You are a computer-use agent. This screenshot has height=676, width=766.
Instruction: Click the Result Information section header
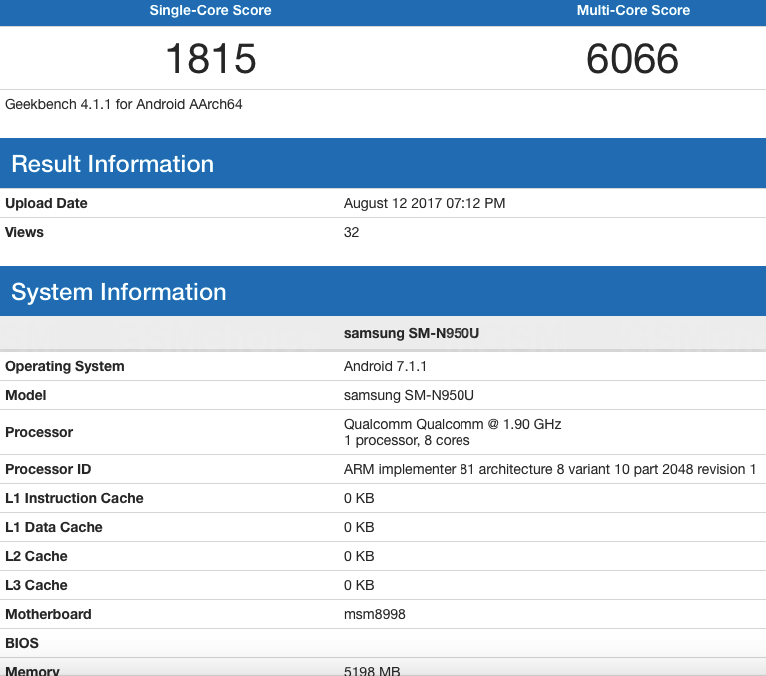tap(112, 164)
